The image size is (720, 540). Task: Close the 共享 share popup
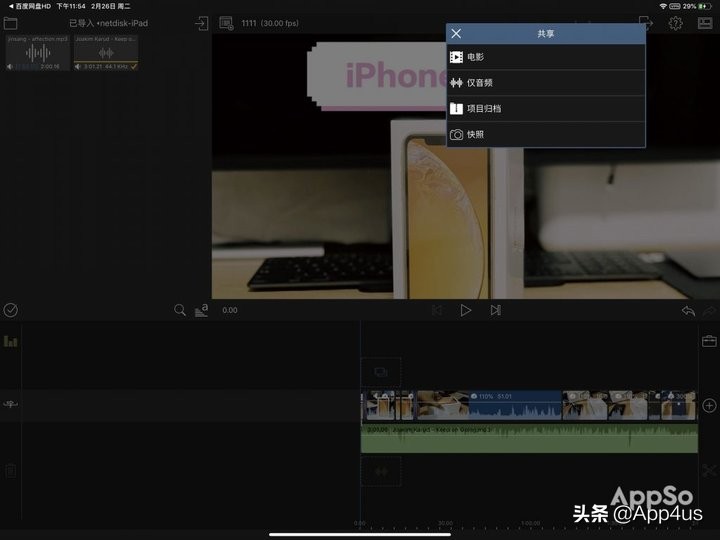[456, 34]
